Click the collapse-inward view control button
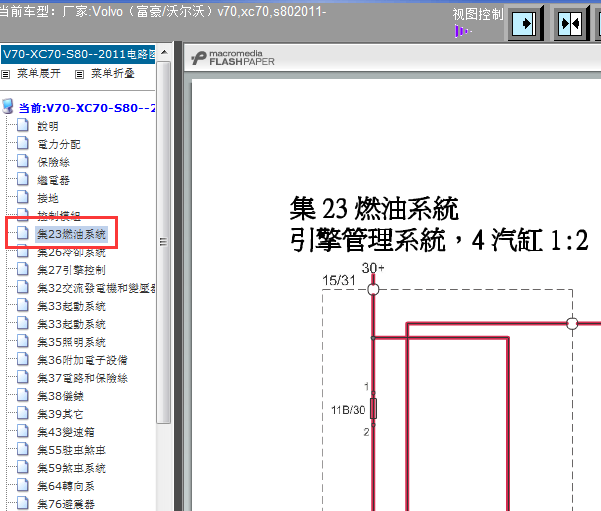This screenshot has width=601, height=511. (571, 24)
